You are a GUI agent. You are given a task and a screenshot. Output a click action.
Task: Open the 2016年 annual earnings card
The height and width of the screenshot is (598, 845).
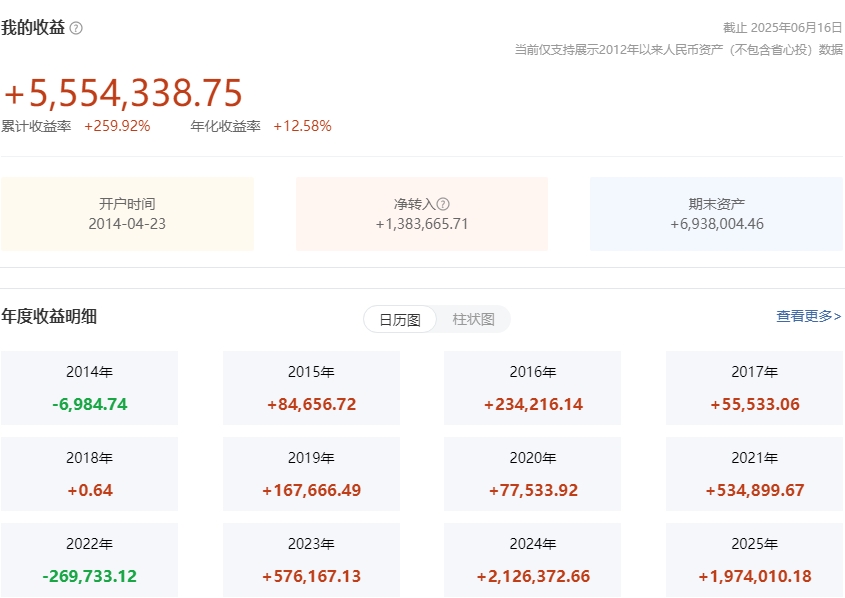click(x=532, y=388)
